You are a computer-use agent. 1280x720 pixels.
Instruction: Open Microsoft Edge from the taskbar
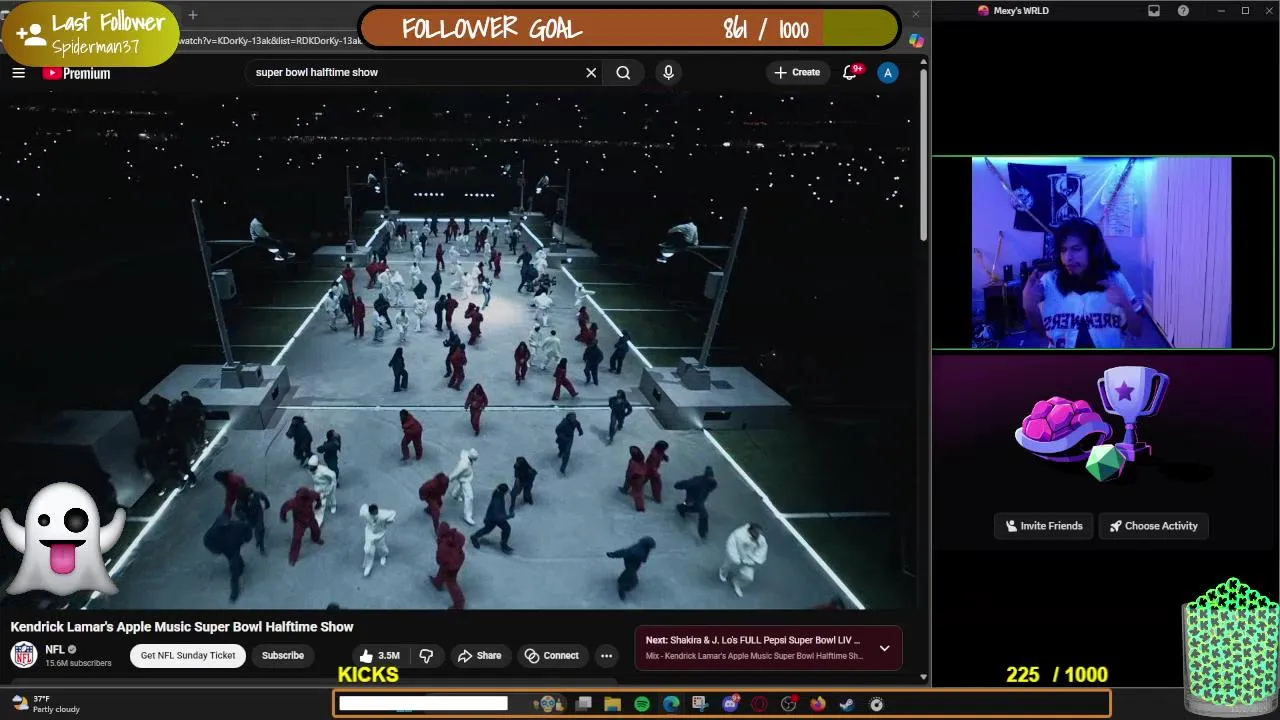click(671, 704)
